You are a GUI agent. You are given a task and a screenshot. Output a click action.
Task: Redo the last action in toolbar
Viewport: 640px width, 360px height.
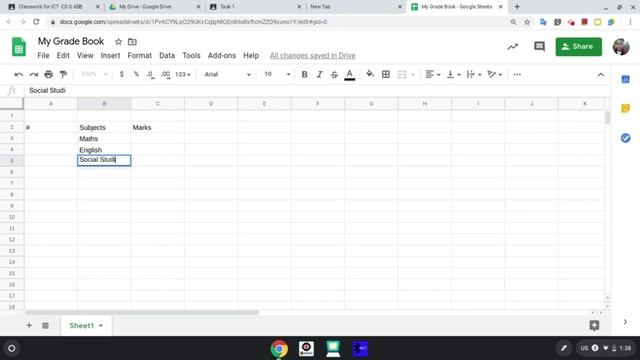coord(34,74)
